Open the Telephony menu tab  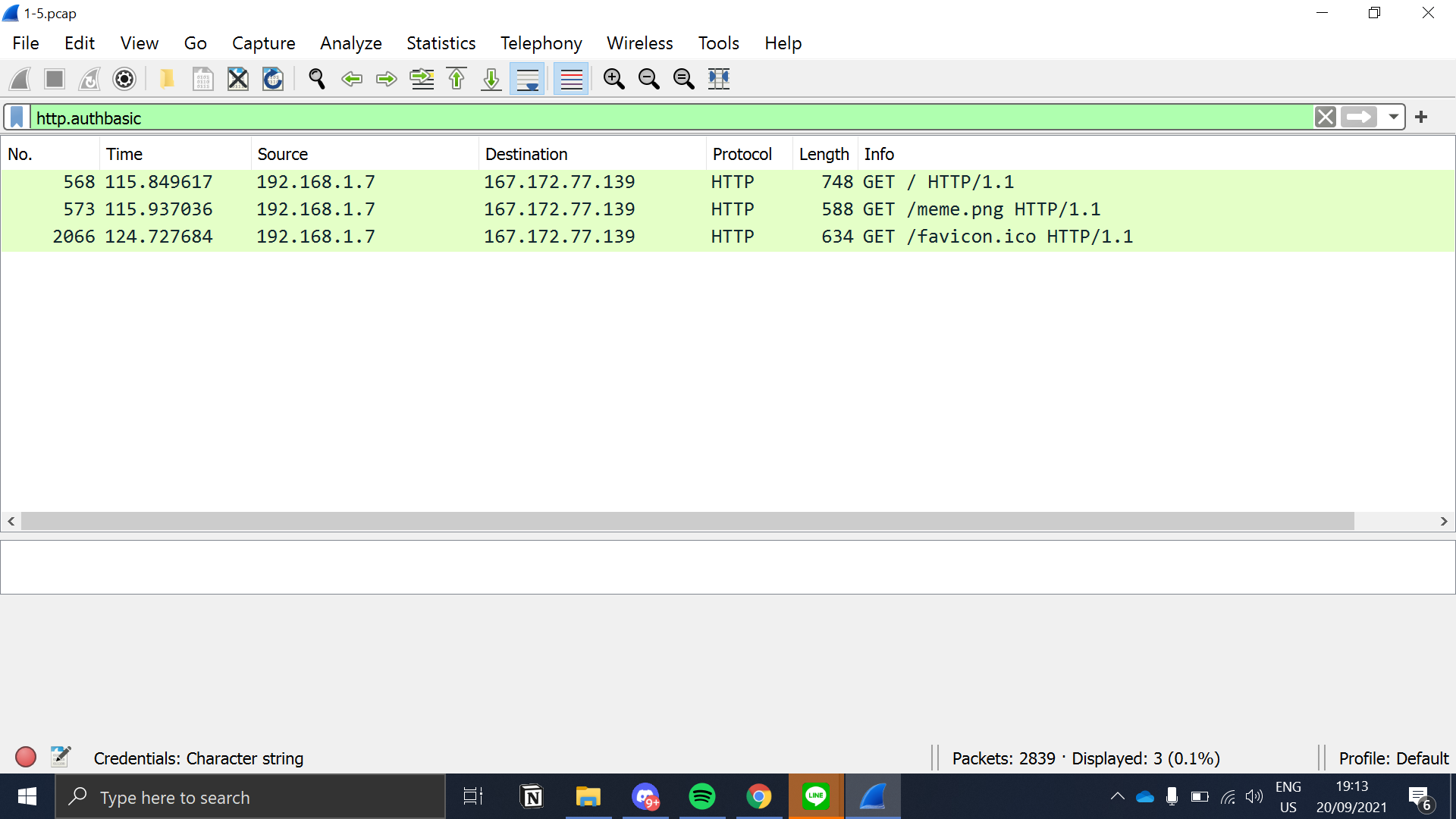[x=539, y=43]
